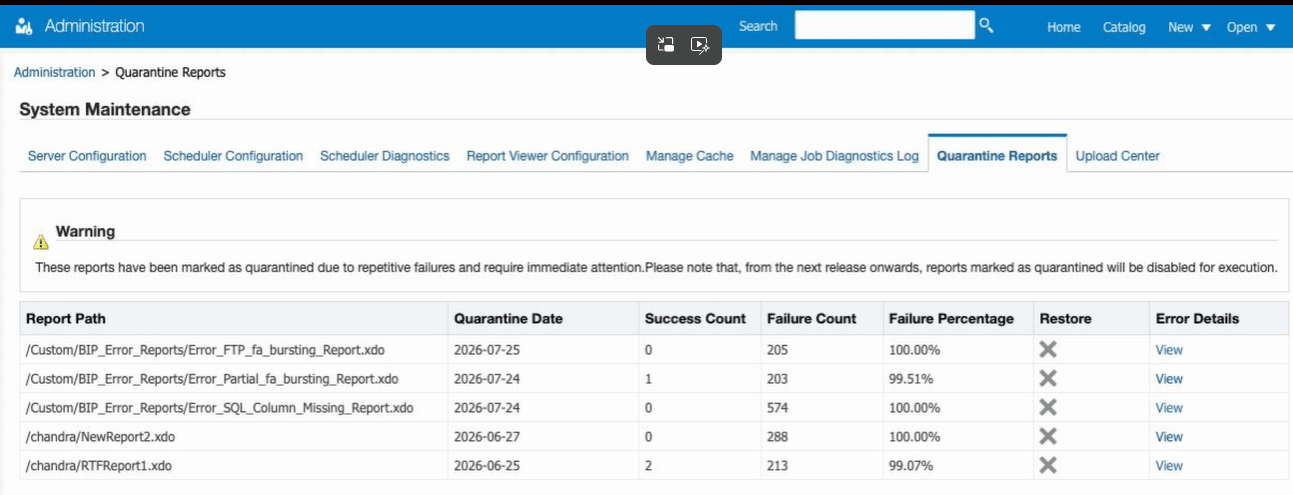The height and width of the screenshot is (495, 1293).
Task: Open the New dropdown menu
Action: 1189,27
